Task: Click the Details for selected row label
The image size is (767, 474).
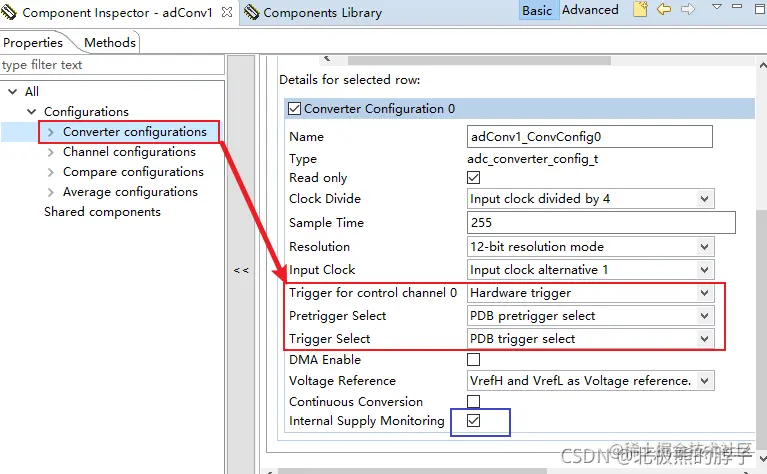Action: click(349, 80)
